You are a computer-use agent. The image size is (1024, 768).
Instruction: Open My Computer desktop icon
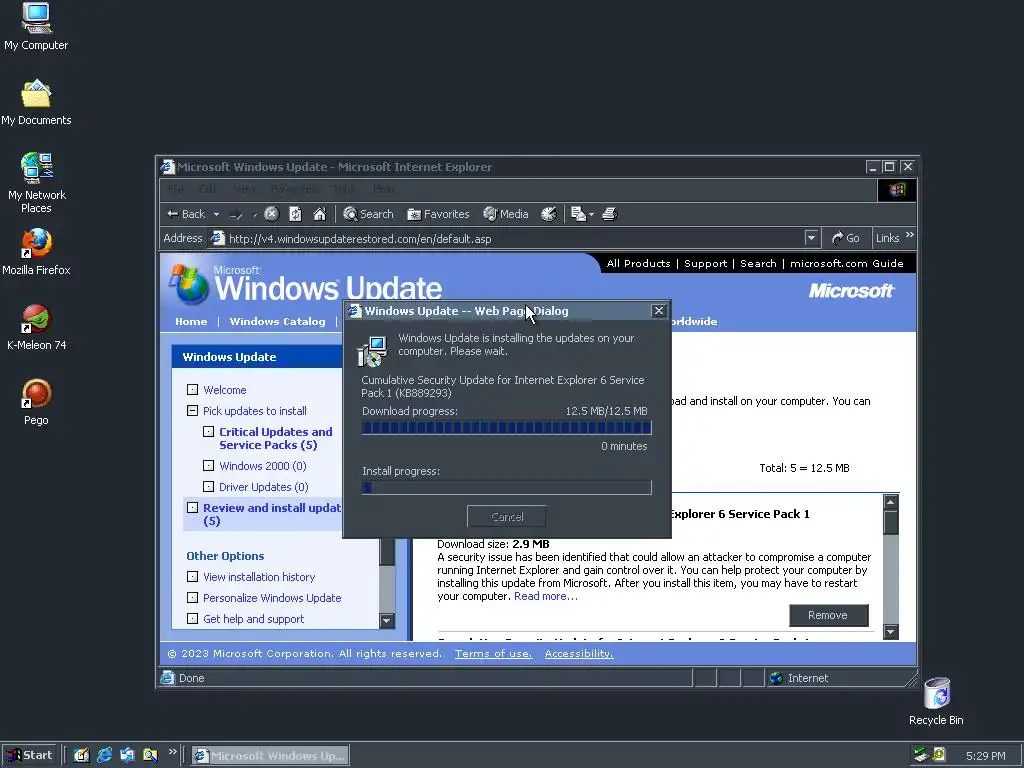point(36,27)
